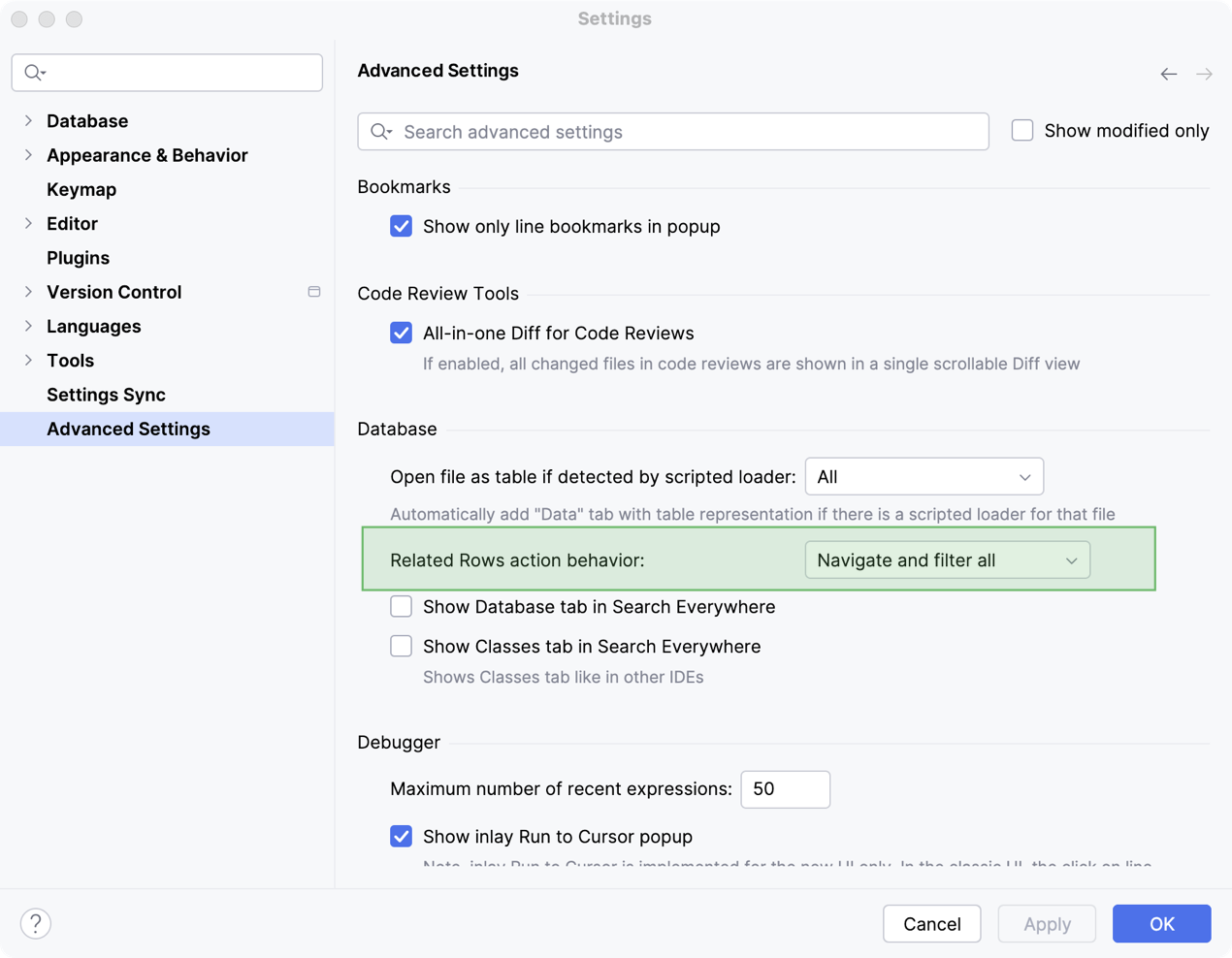The image size is (1232, 958).
Task: Click the back navigation arrow
Action: (1168, 74)
